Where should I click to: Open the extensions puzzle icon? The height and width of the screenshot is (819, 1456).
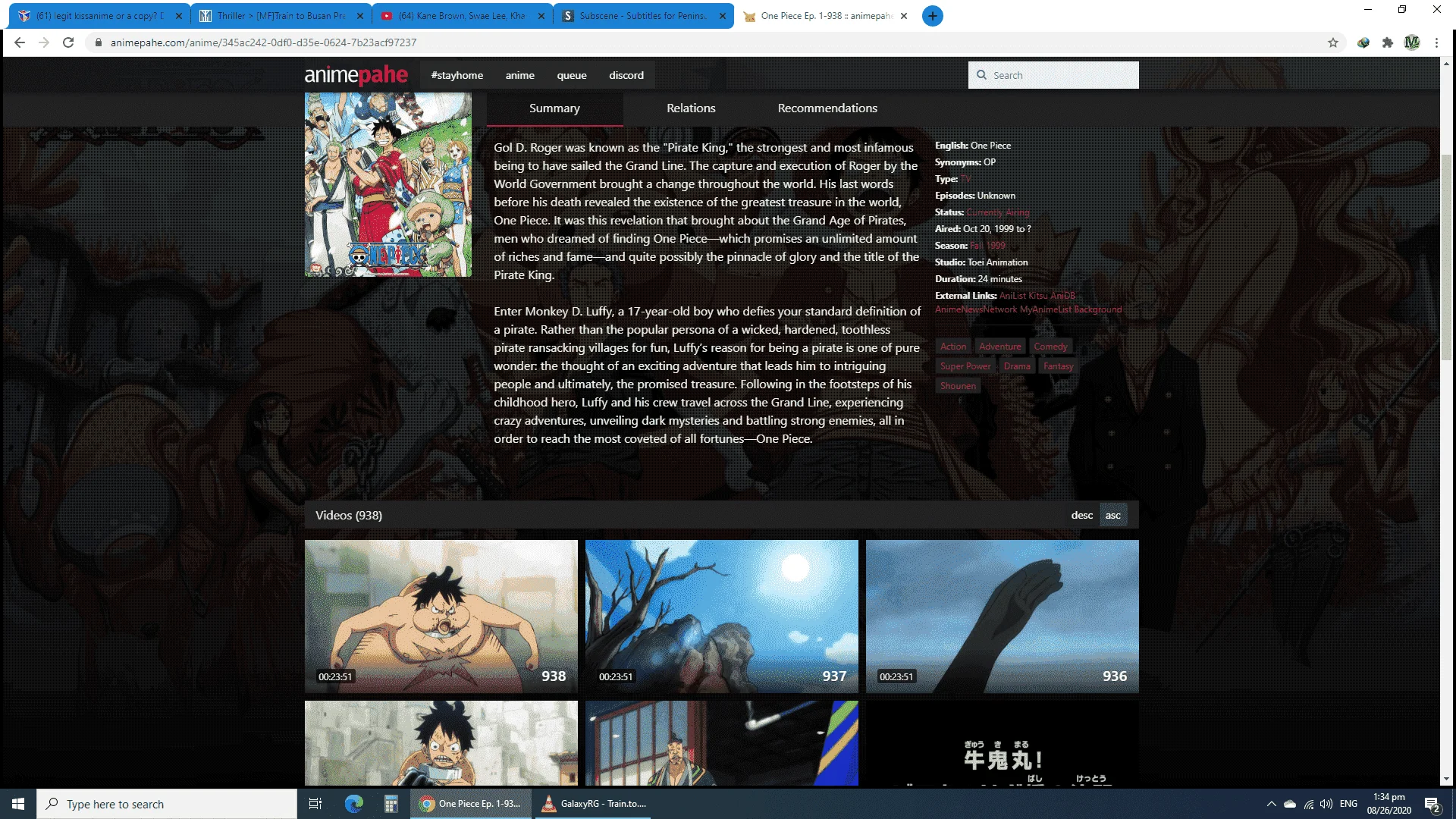[x=1388, y=42]
